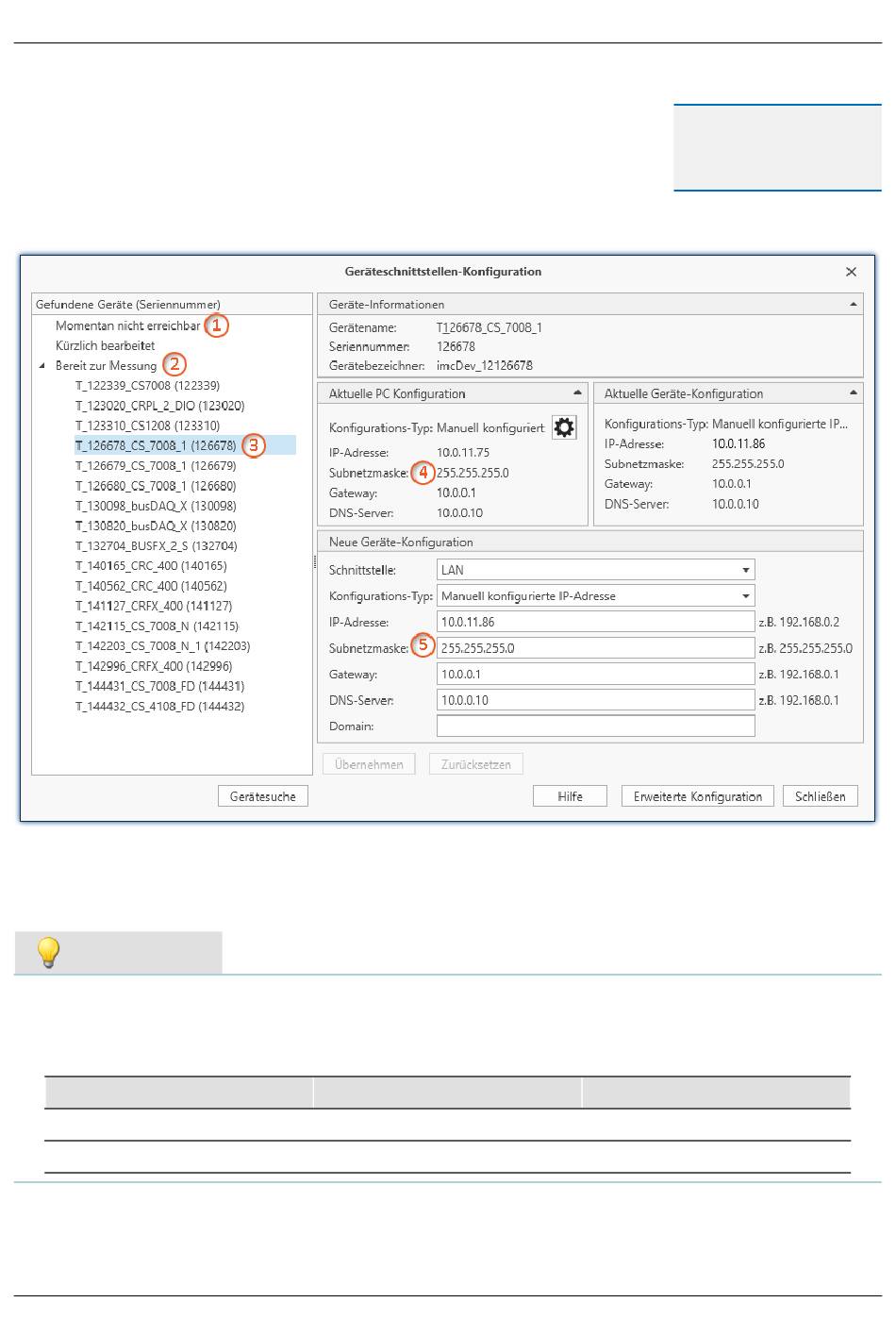Click the empty Domain text field

595,726
